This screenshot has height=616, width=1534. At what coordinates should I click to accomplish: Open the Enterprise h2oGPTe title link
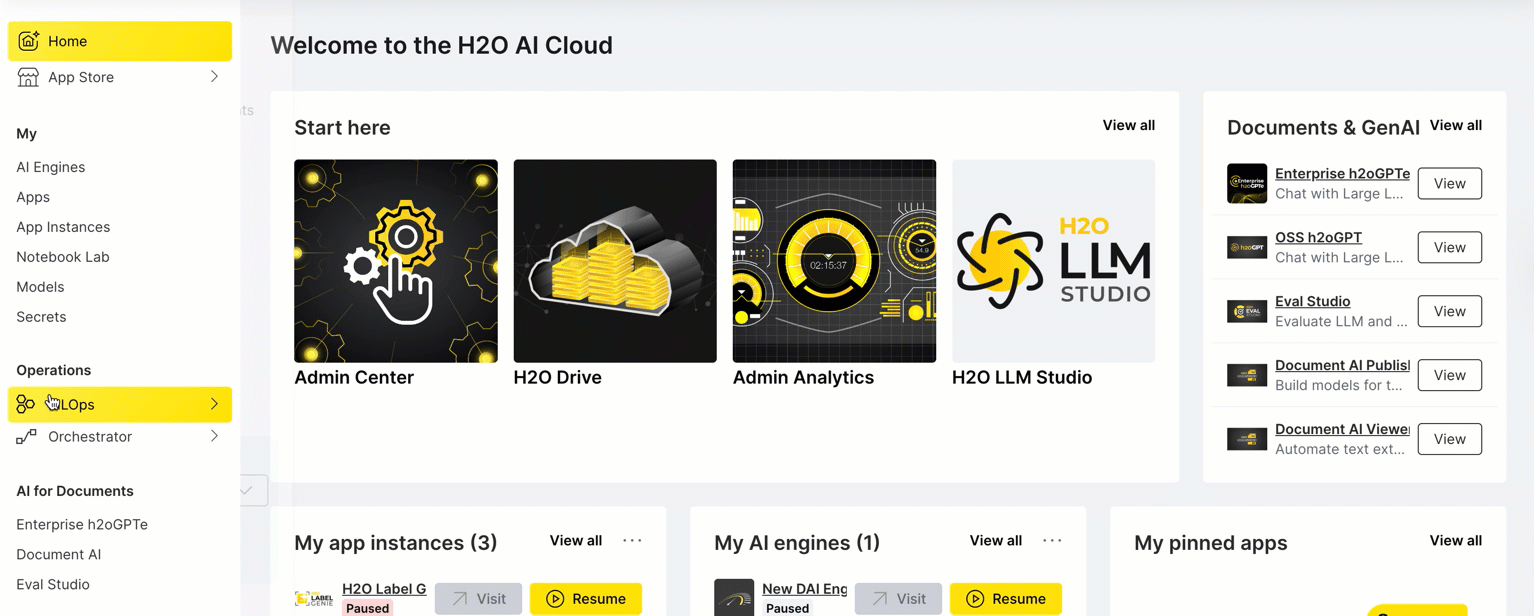coord(1342,173)
